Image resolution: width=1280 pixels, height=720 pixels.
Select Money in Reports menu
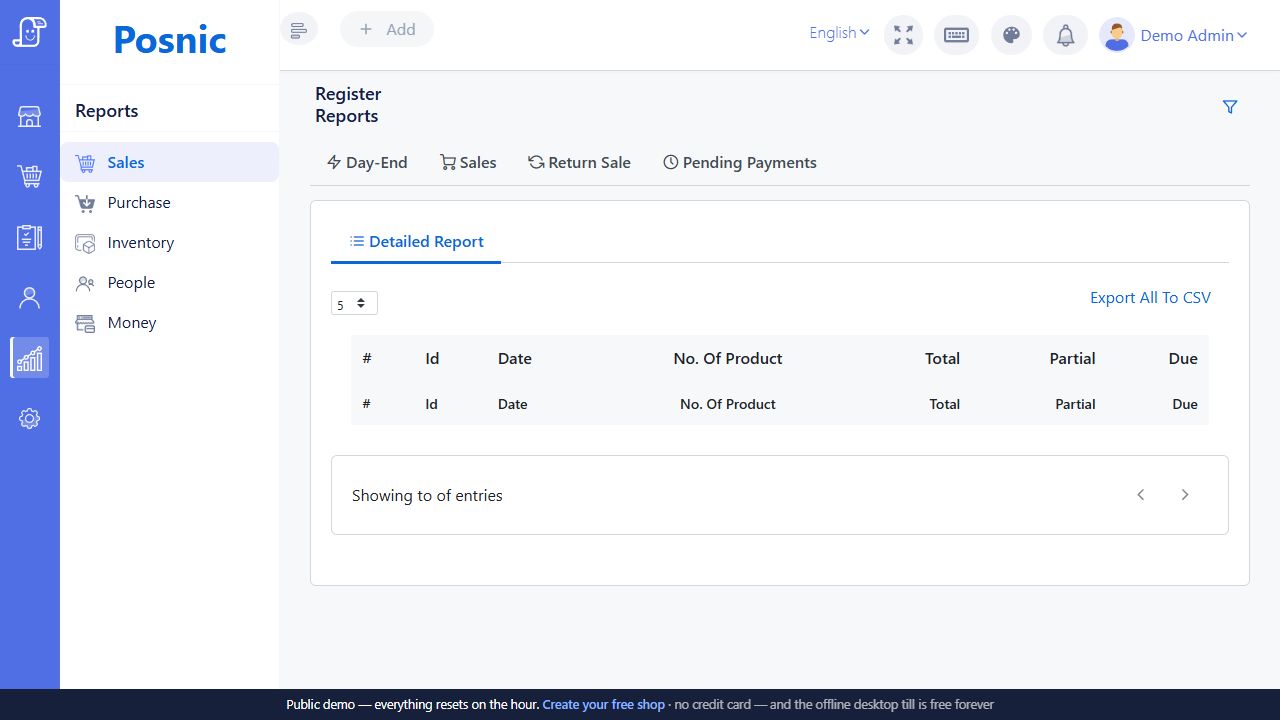(170, 322)
